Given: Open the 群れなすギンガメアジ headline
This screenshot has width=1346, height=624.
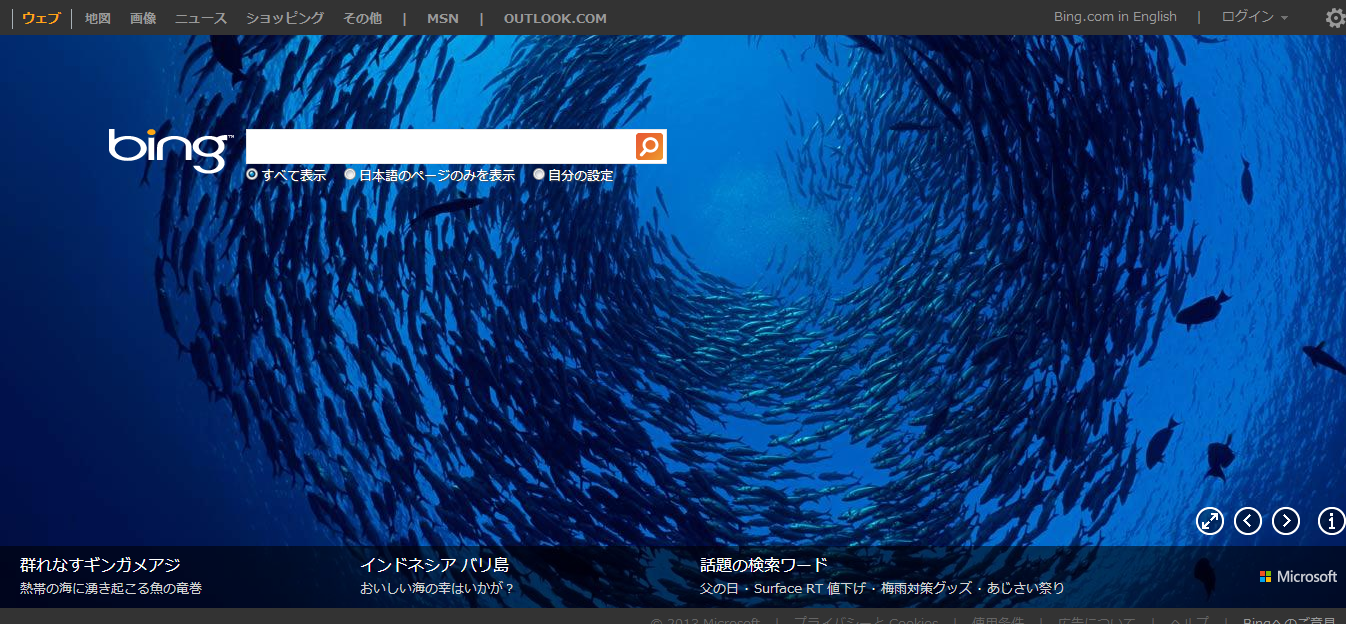Looking at the screenshot, I should [100, 565].
